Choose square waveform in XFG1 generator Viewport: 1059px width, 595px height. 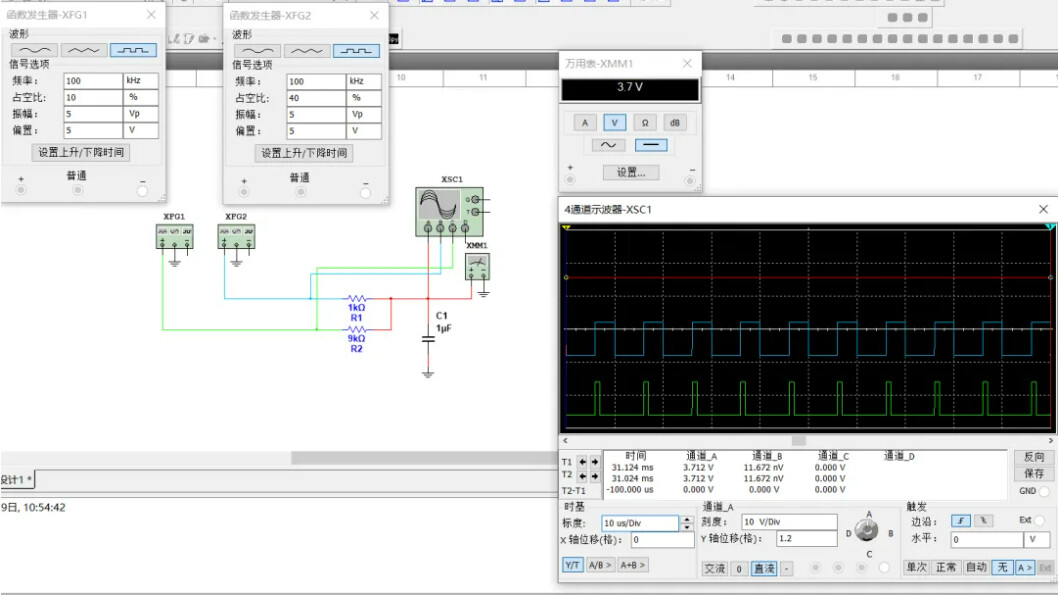[x=133, y=50]
